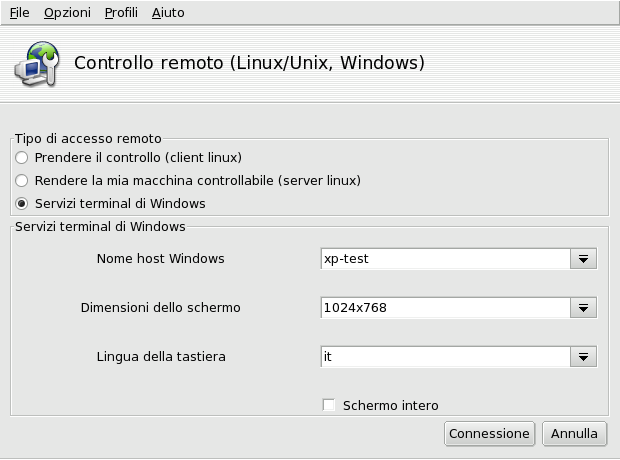Click the Dimensioni dello schermo label
The width and height of the screenshot is (620, 460).
(160, 308)
